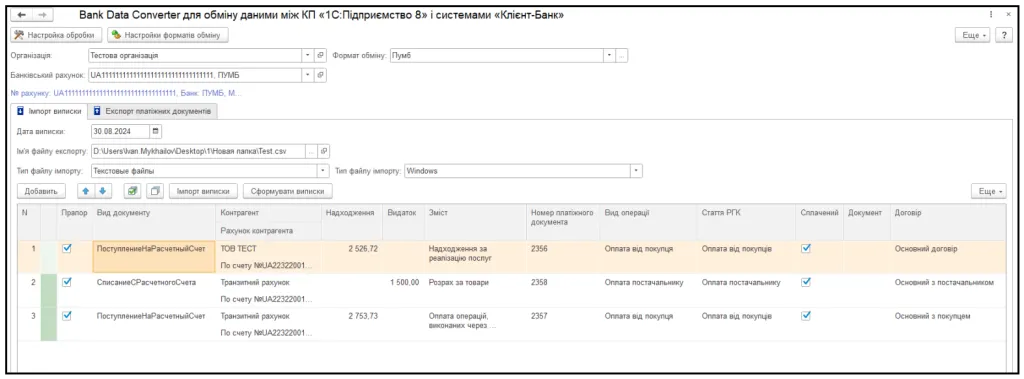Expand the Windows encoding dropdown
The width and height of the screenshot is (1024, 379).
pyautogui.click(x=637, y=171)
